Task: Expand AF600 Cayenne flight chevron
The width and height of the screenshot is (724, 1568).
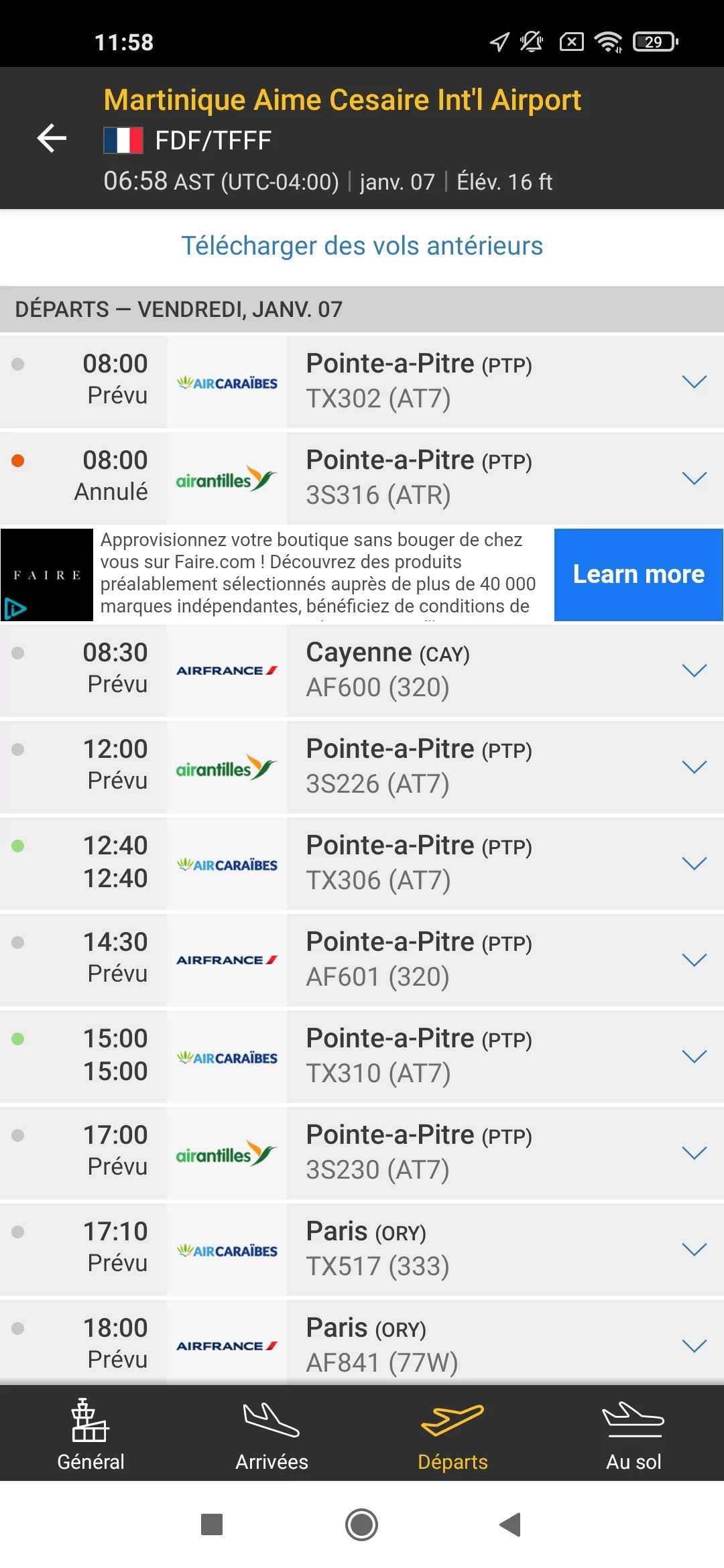Action: [695, 671]
